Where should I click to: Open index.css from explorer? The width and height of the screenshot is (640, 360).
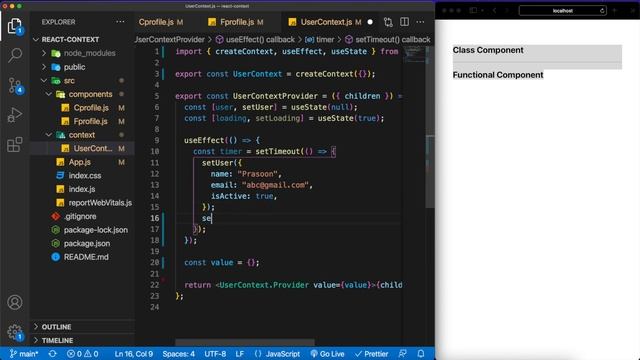84,176
